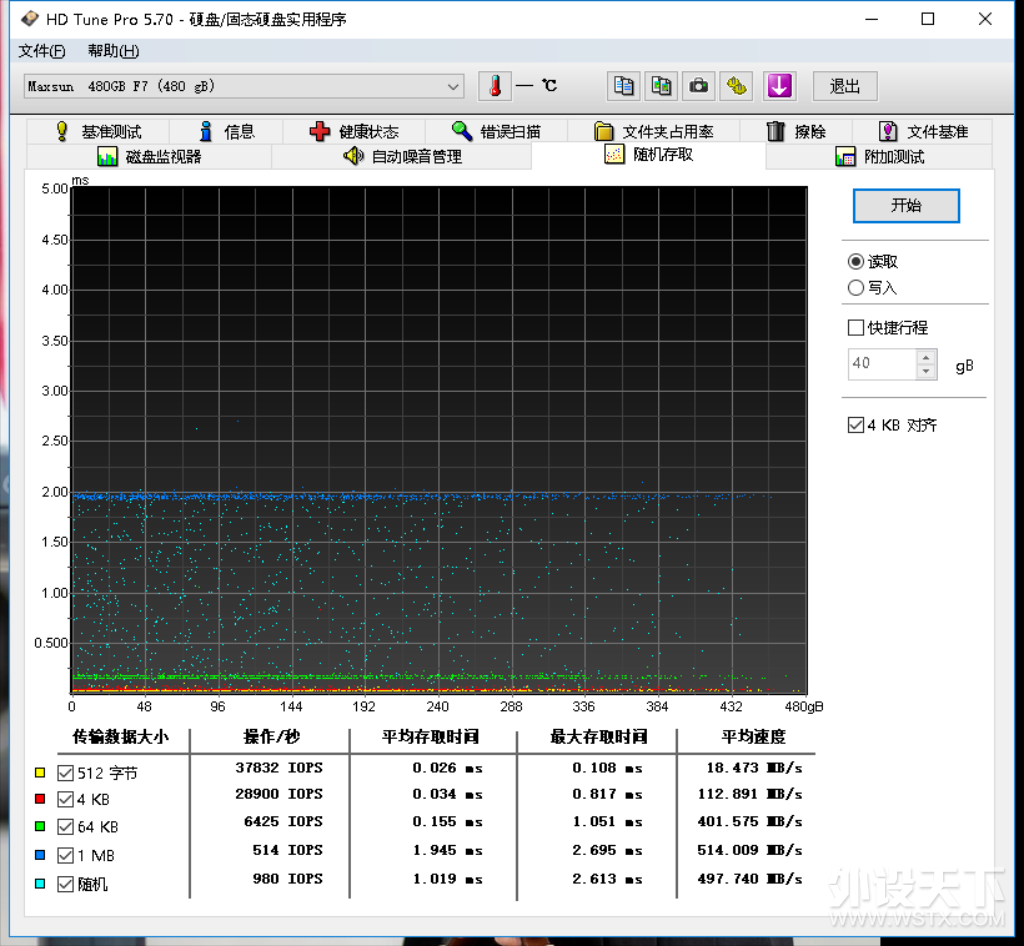This screenshot has width=1024, height=946.
Task: Click green swatch for 64 KB
Action: point(40,827)
